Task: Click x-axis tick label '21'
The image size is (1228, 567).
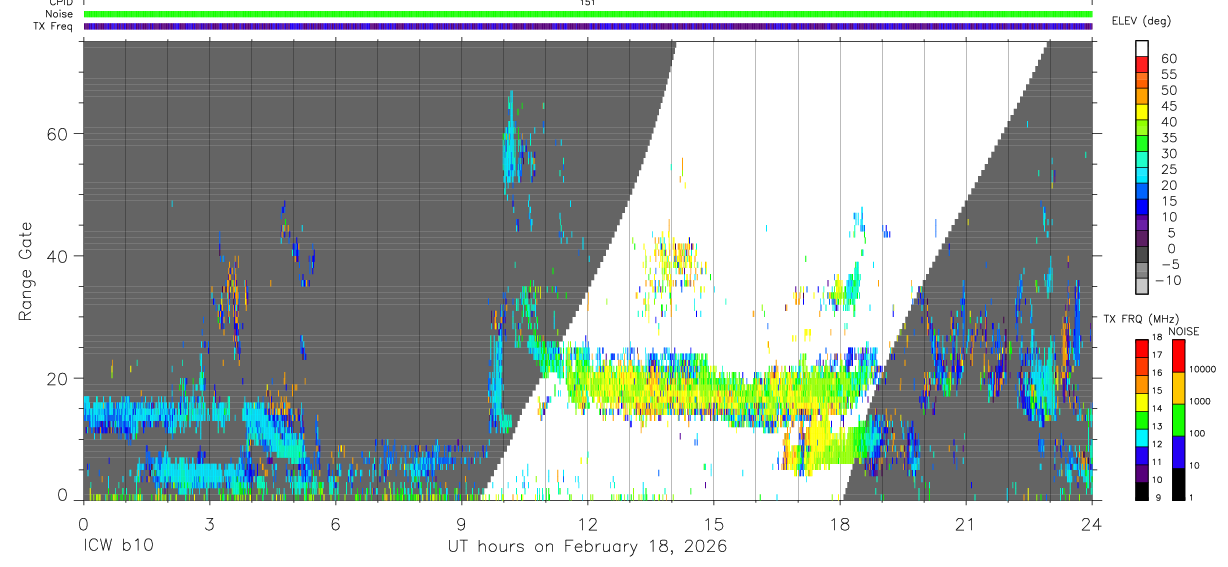Action: [965, 523]
